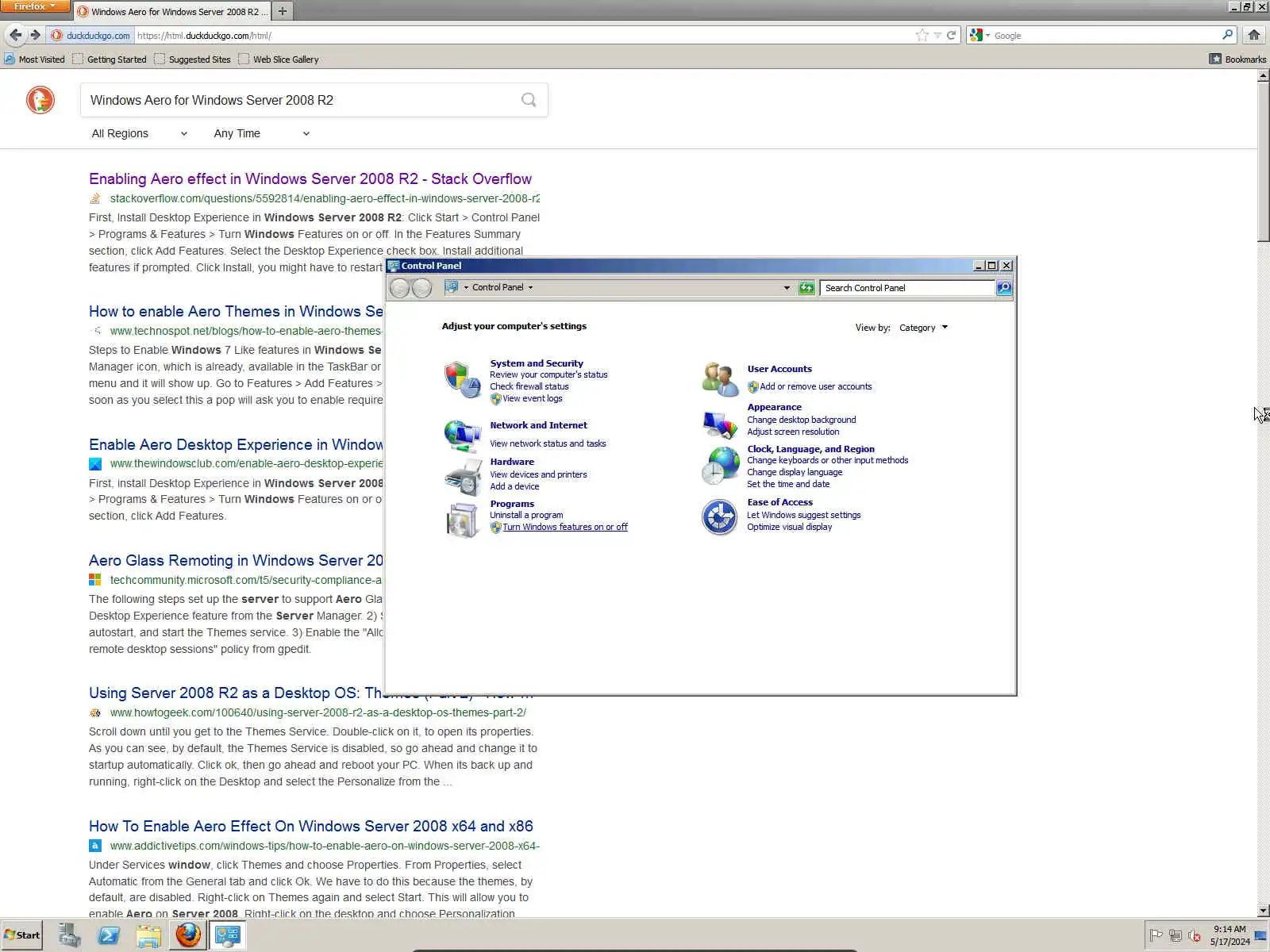
Task: Open the Bookmarks menu button
Action: (x=1237, y=59)
